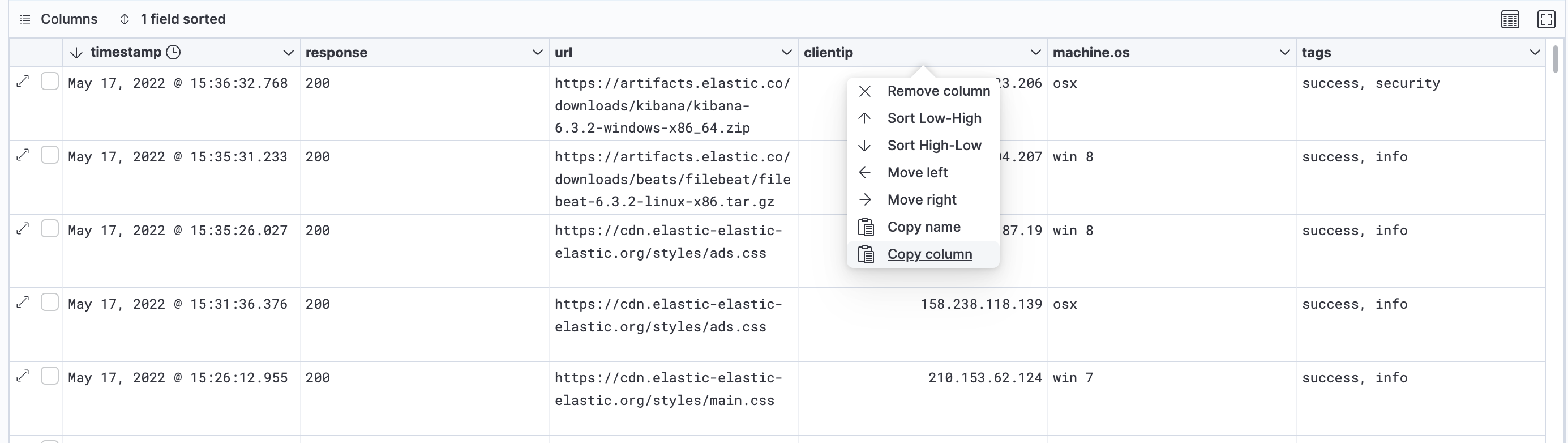Select the checkbox for the 15:31:36.376 row

coord(50,303)
